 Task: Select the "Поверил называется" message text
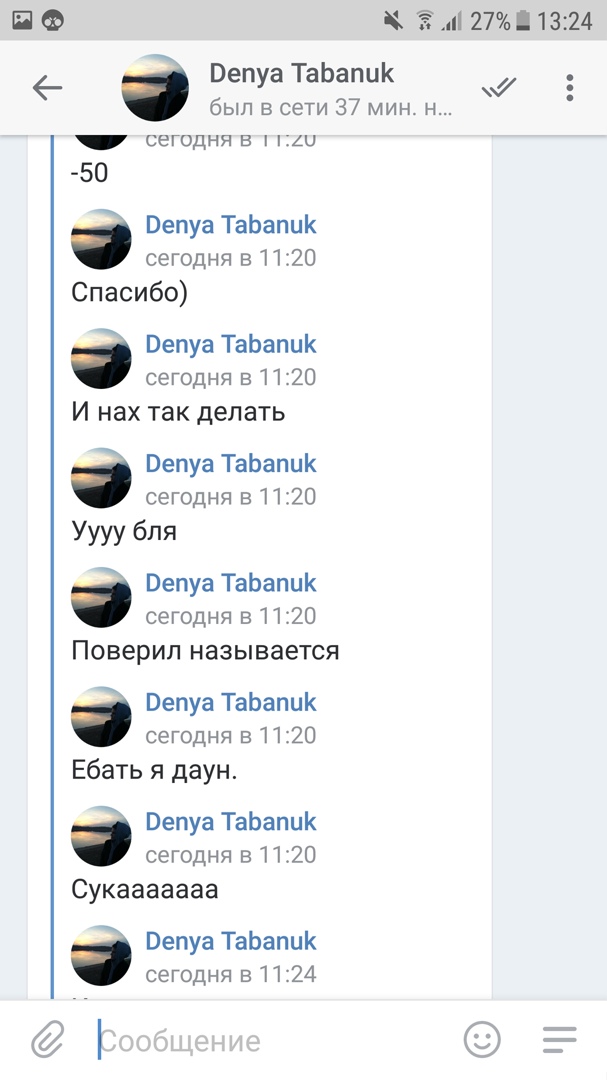205,651
